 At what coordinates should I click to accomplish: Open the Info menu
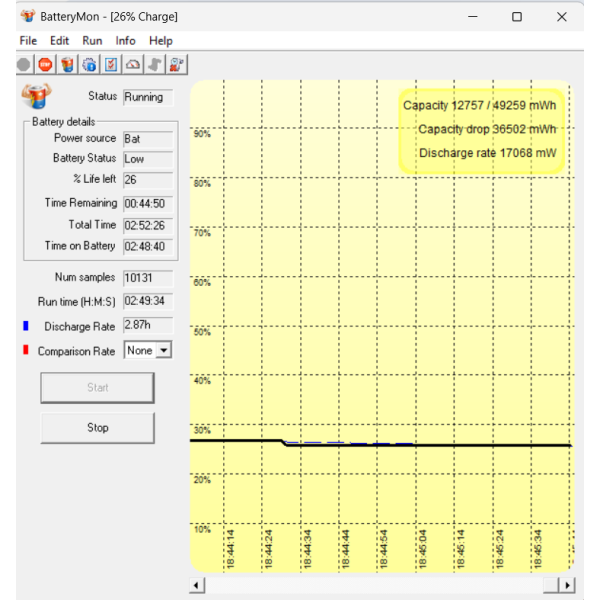click(126, 41)
